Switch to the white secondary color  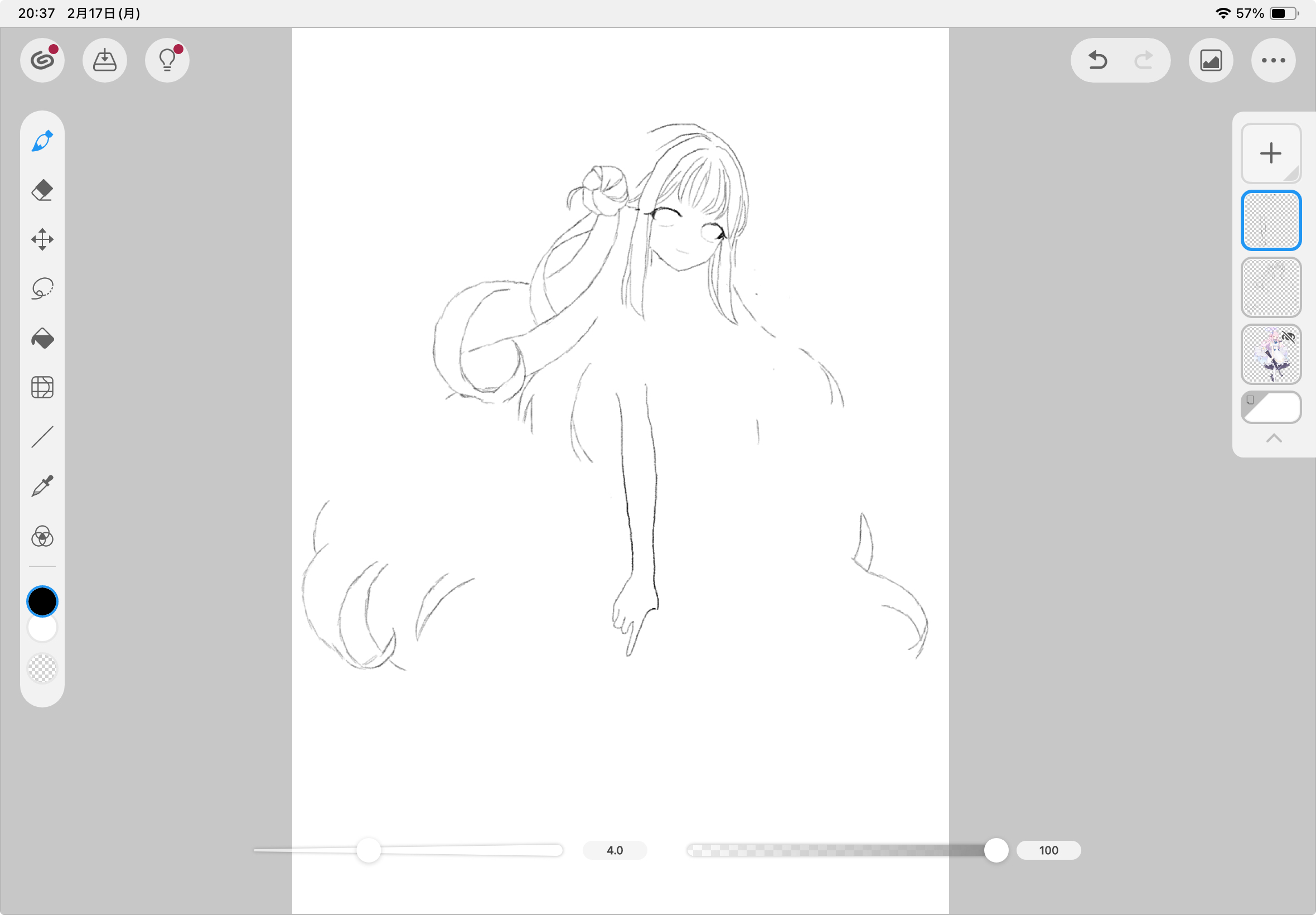coord(42,629)
